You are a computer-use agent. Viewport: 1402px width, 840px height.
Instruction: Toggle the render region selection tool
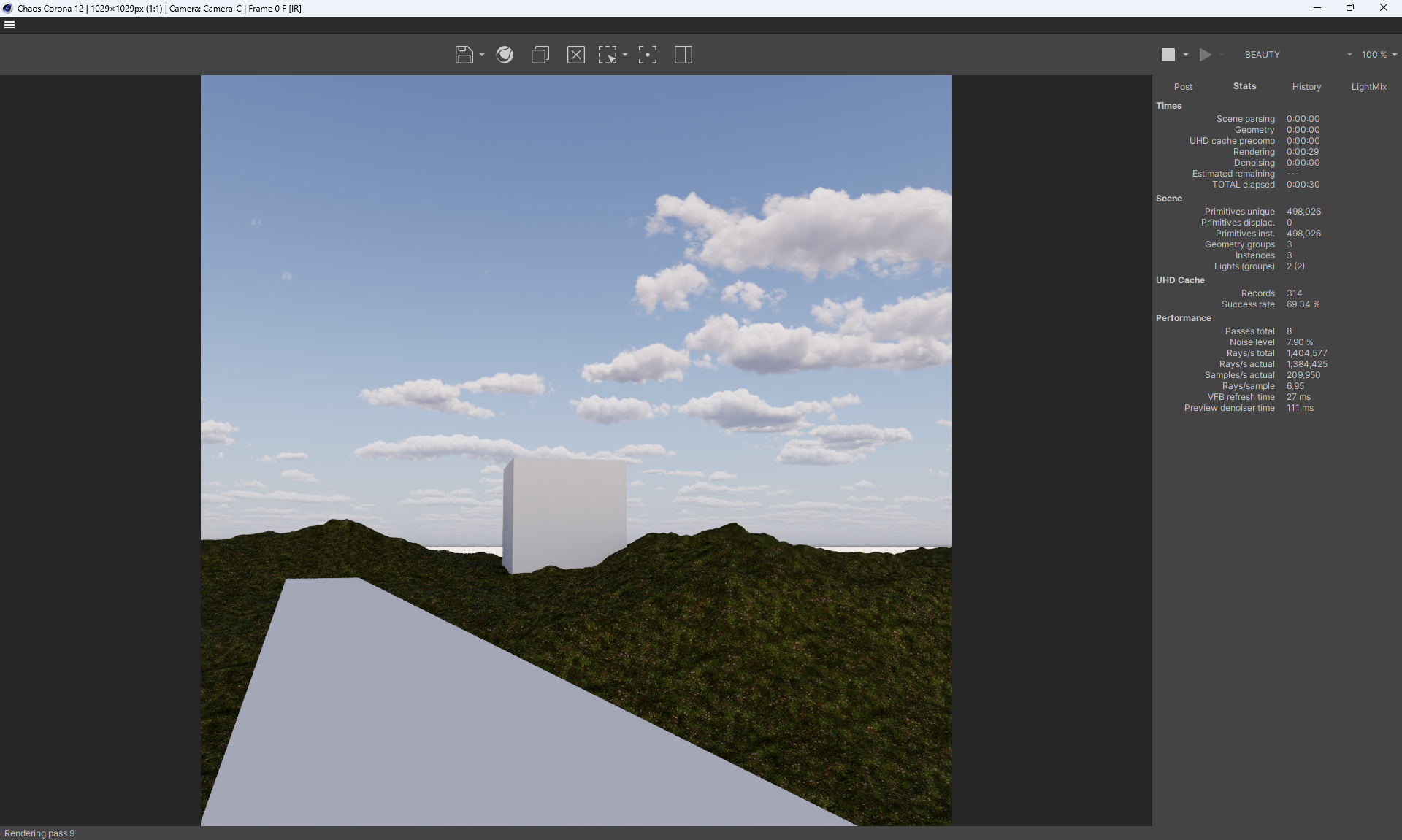(x=608, y=55)
